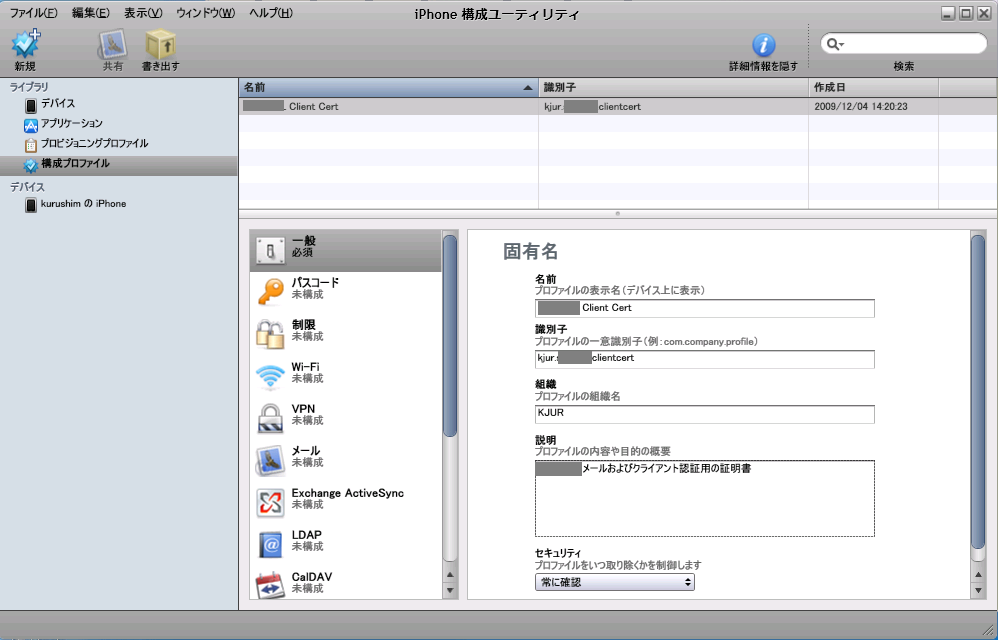Click the pane splitter handle dot
998x640 pixels.
click(x=617, y=214)
